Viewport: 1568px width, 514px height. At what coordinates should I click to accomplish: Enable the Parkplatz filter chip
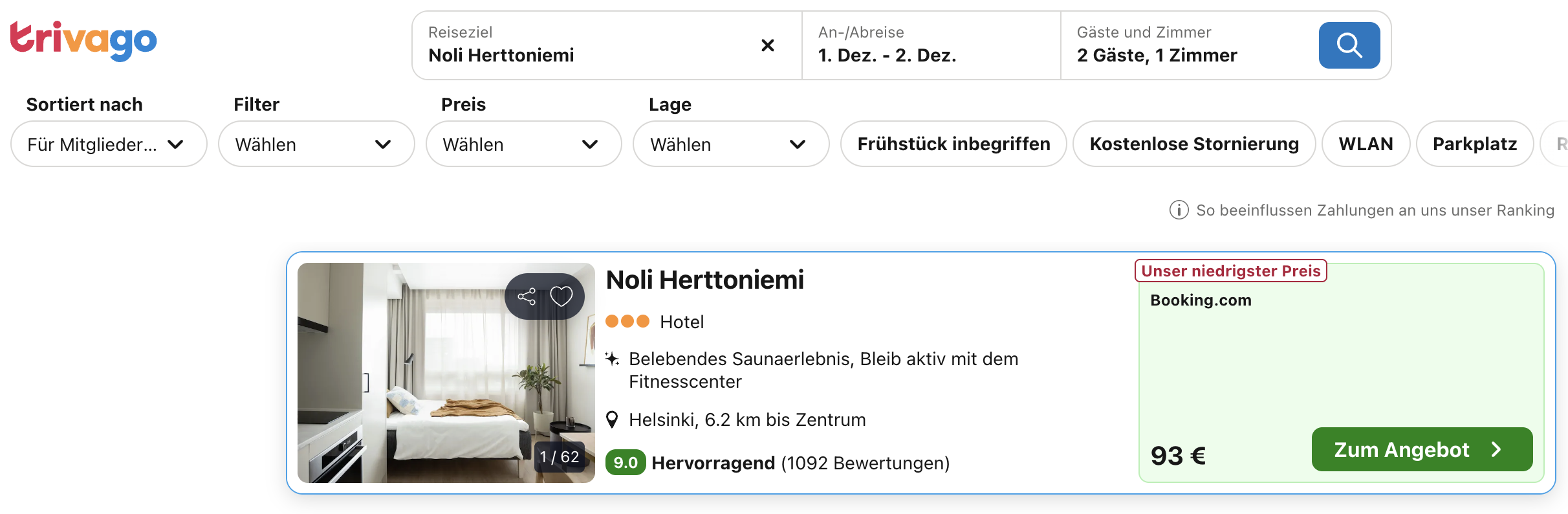1474,144
